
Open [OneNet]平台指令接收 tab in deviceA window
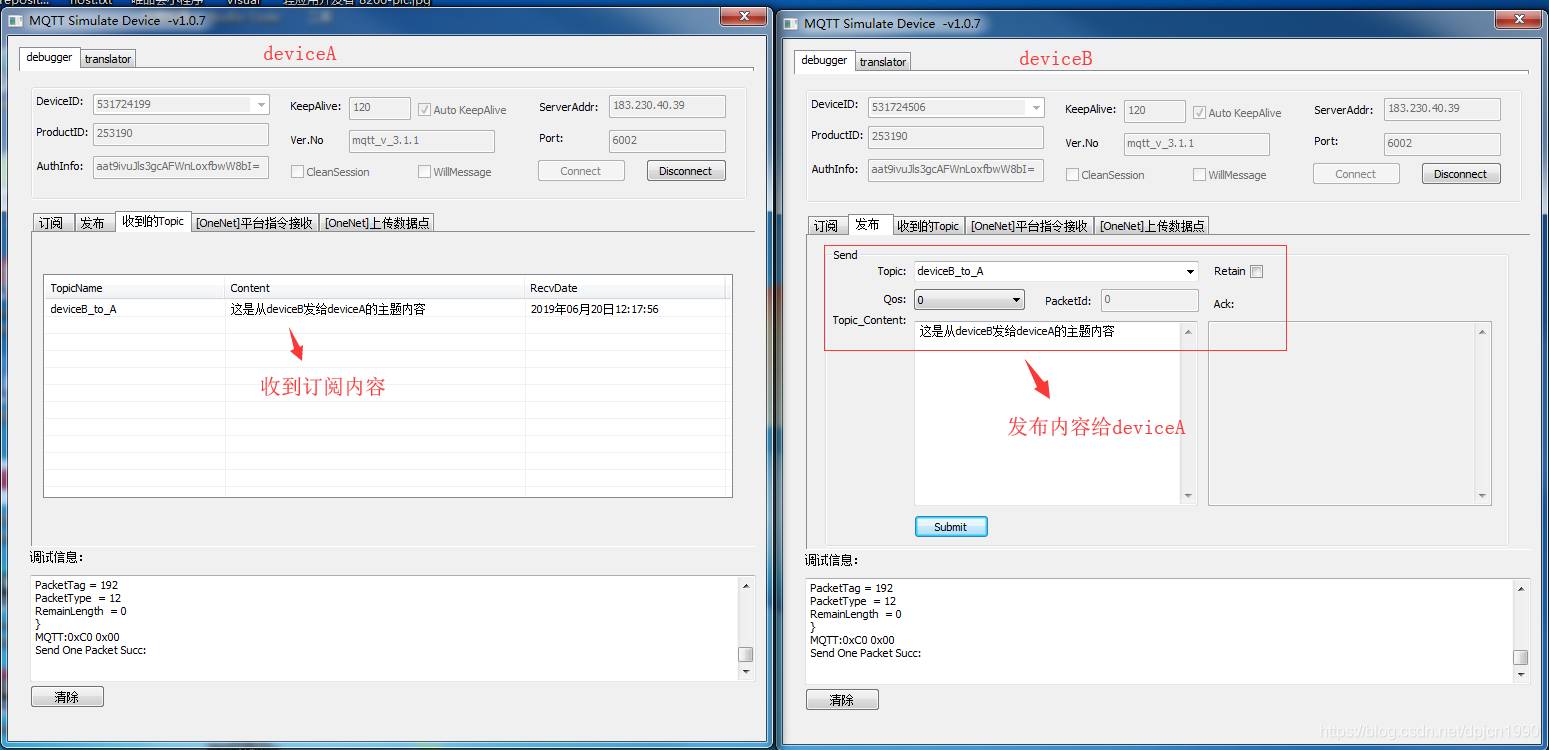[x=254, y=223]
